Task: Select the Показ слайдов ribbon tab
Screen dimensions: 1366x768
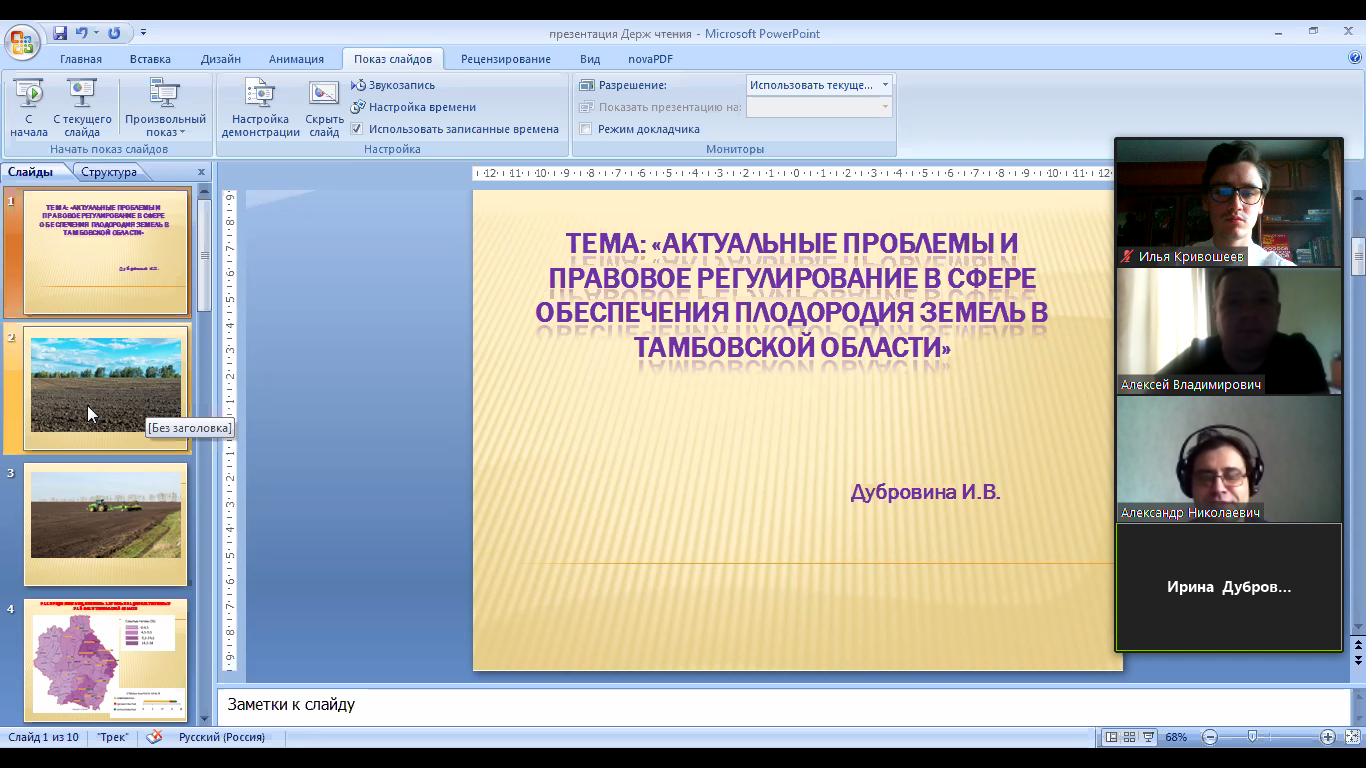Action: [393, 59]
